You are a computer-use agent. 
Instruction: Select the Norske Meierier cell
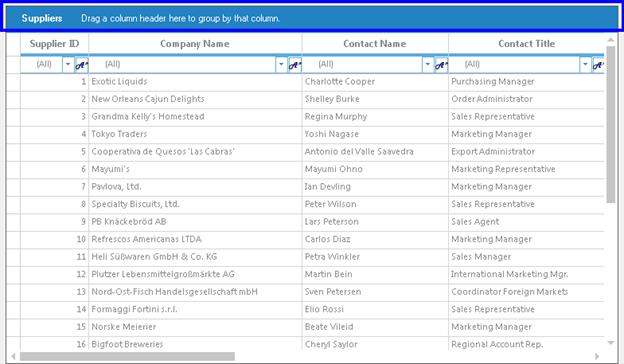click(195, 327)
